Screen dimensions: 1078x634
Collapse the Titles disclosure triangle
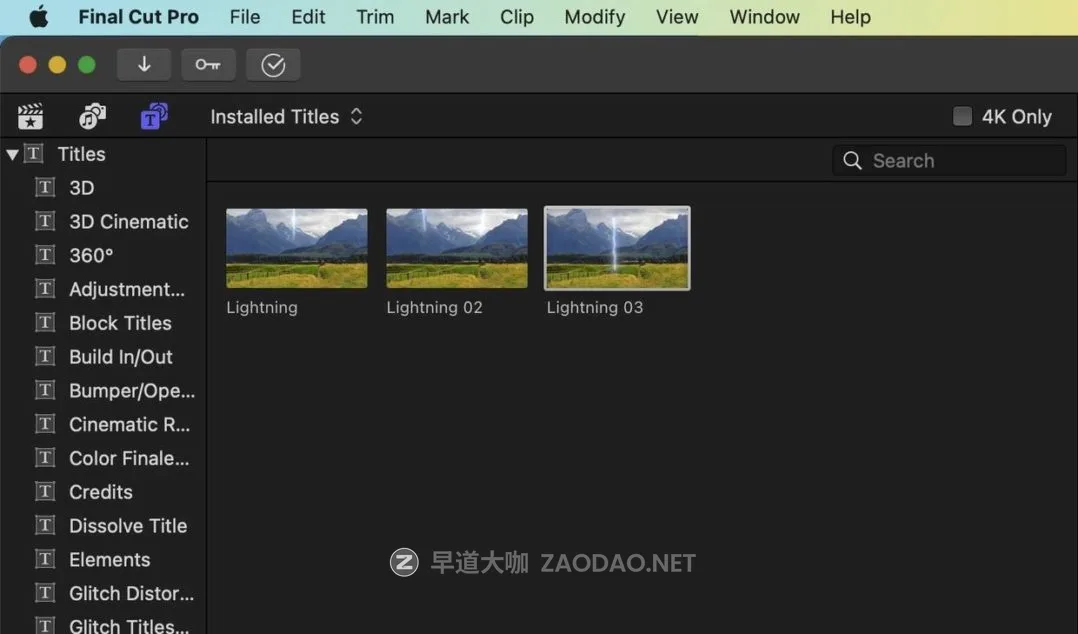12,155
